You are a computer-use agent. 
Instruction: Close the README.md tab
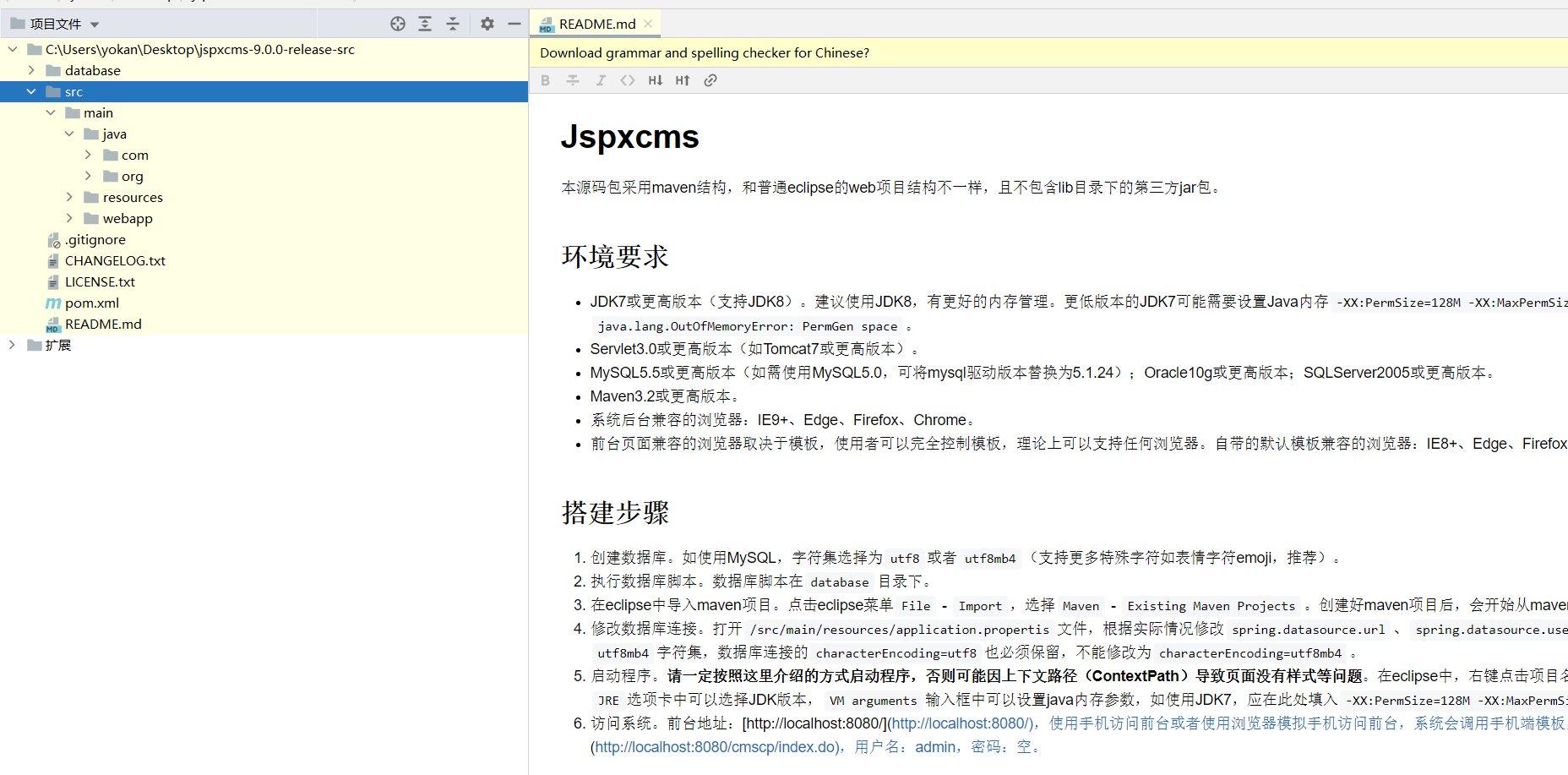[648, 24]
